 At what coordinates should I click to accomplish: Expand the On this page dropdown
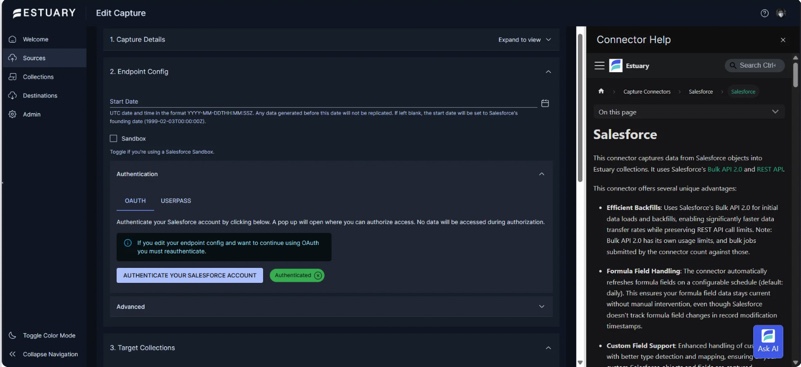pyautogui.click(x=689, y=112)
